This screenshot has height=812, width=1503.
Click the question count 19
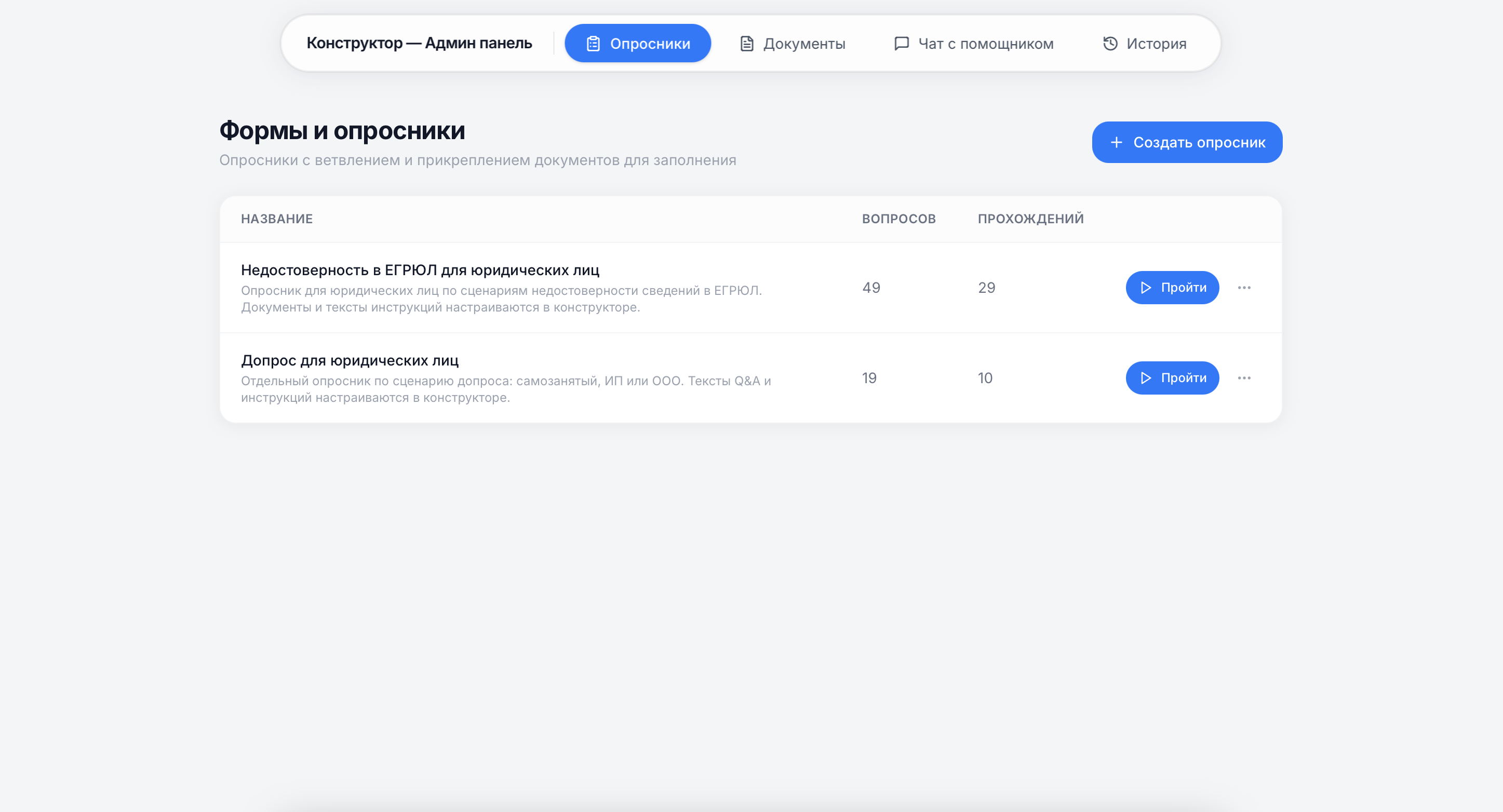(869, 378)
